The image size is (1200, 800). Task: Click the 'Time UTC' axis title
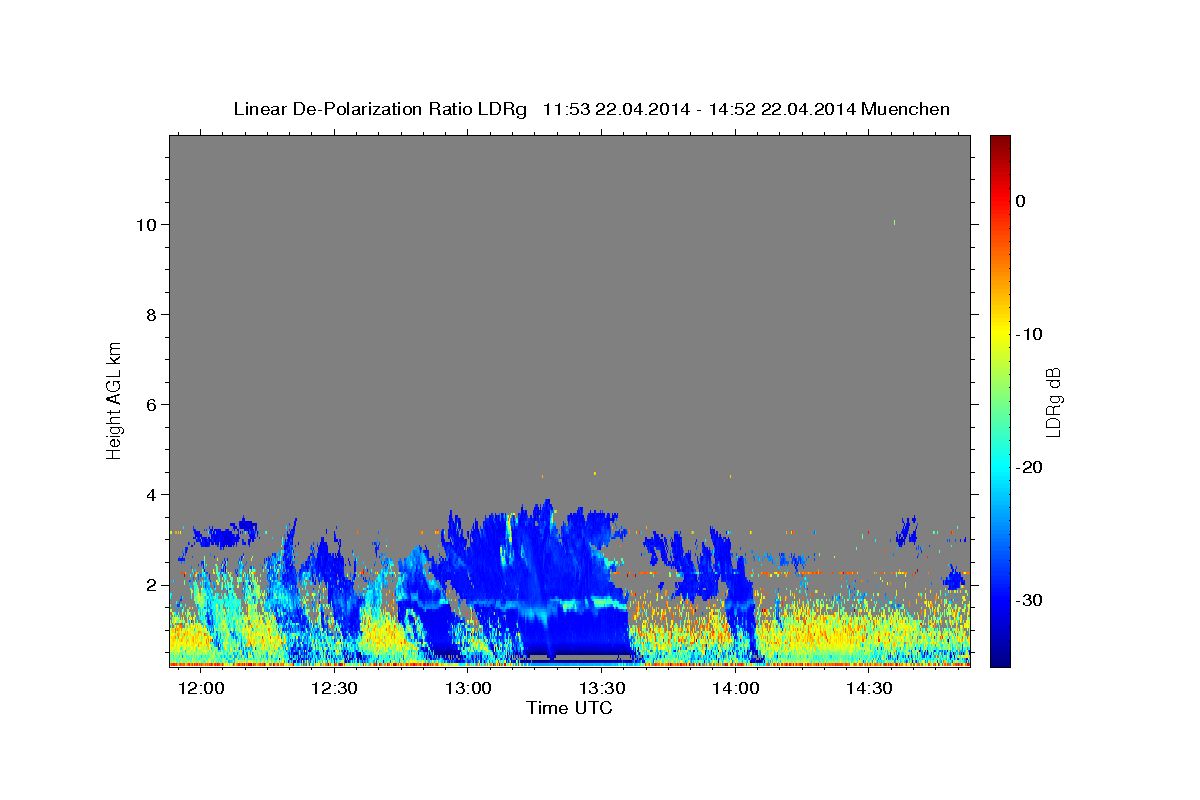pos(569,708)
